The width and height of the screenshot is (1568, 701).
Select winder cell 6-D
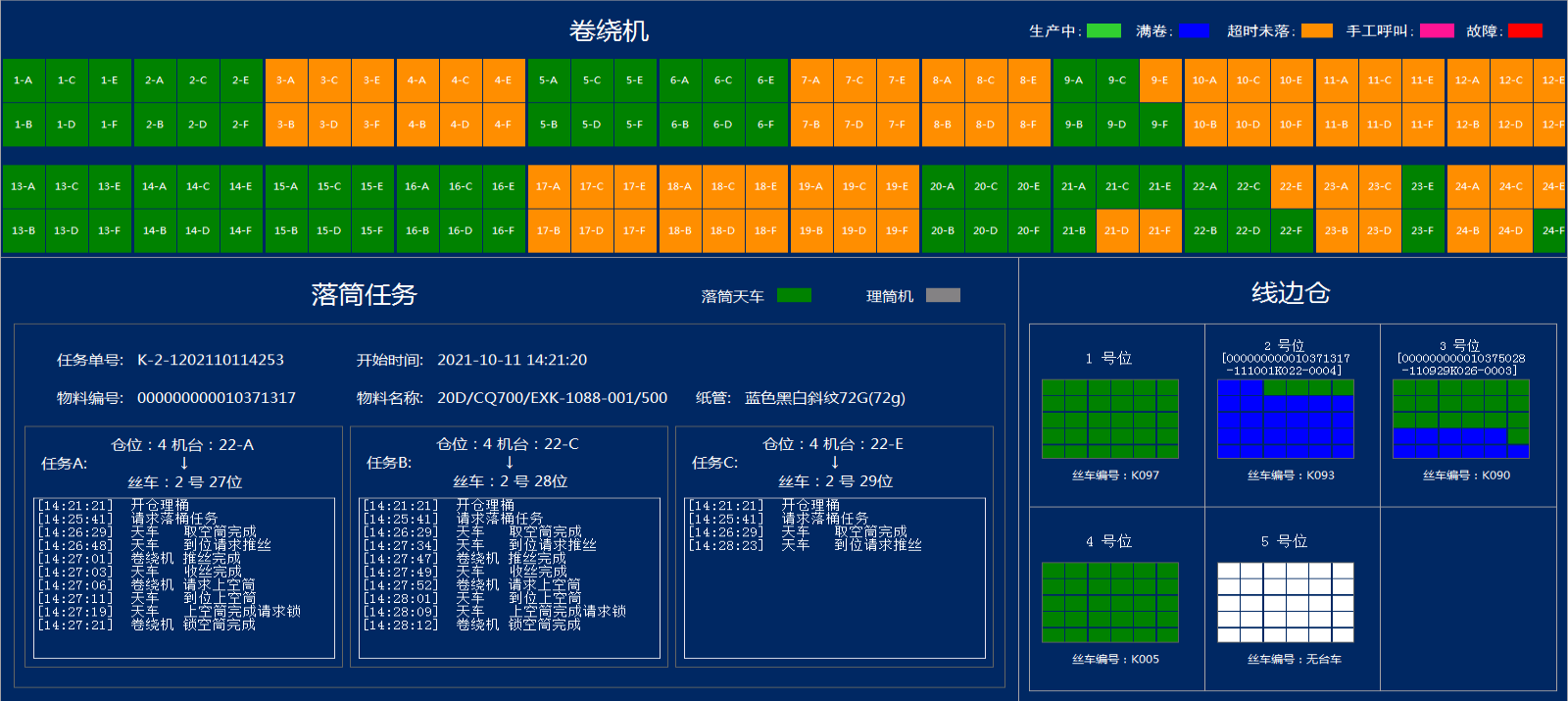tap(723, 125)
